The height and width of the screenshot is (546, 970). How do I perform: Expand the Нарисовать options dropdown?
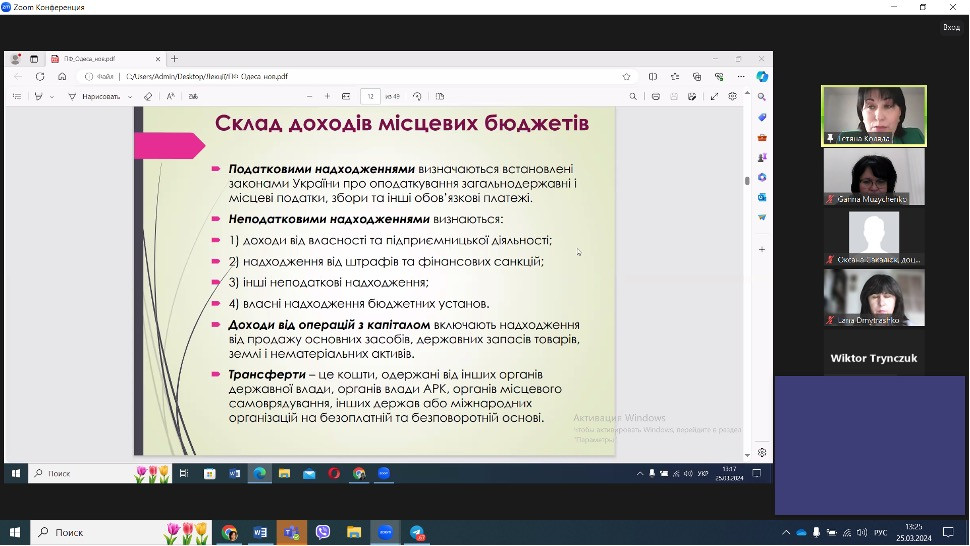click(130, 97)
